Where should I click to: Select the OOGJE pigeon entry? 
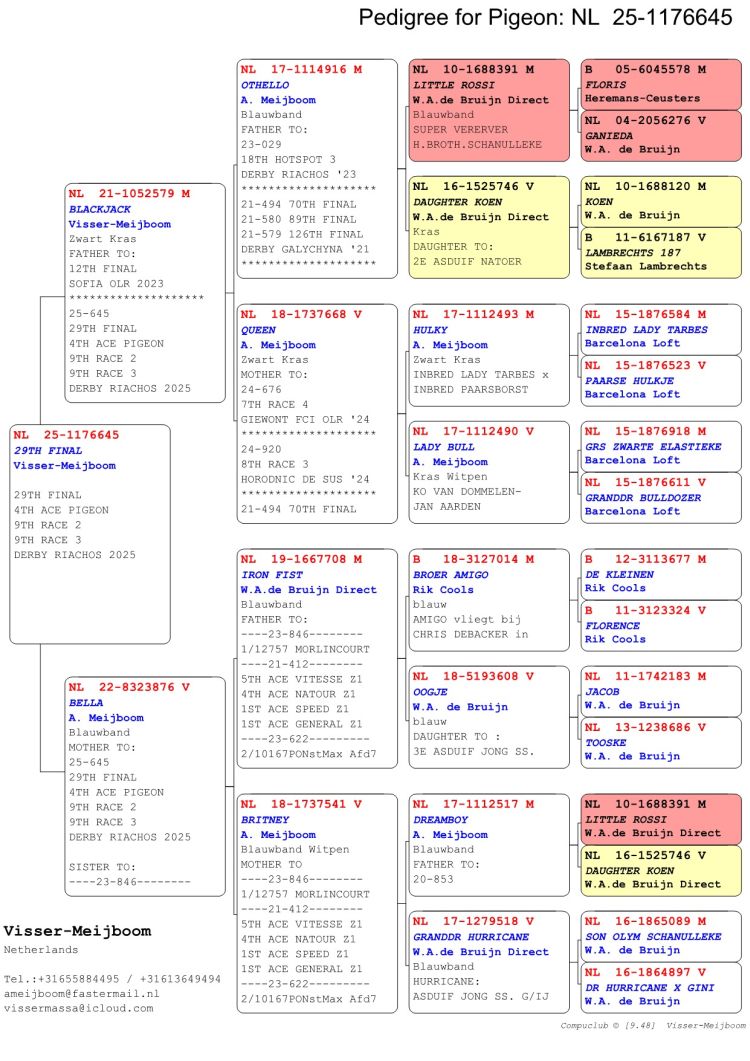[488, 715]
